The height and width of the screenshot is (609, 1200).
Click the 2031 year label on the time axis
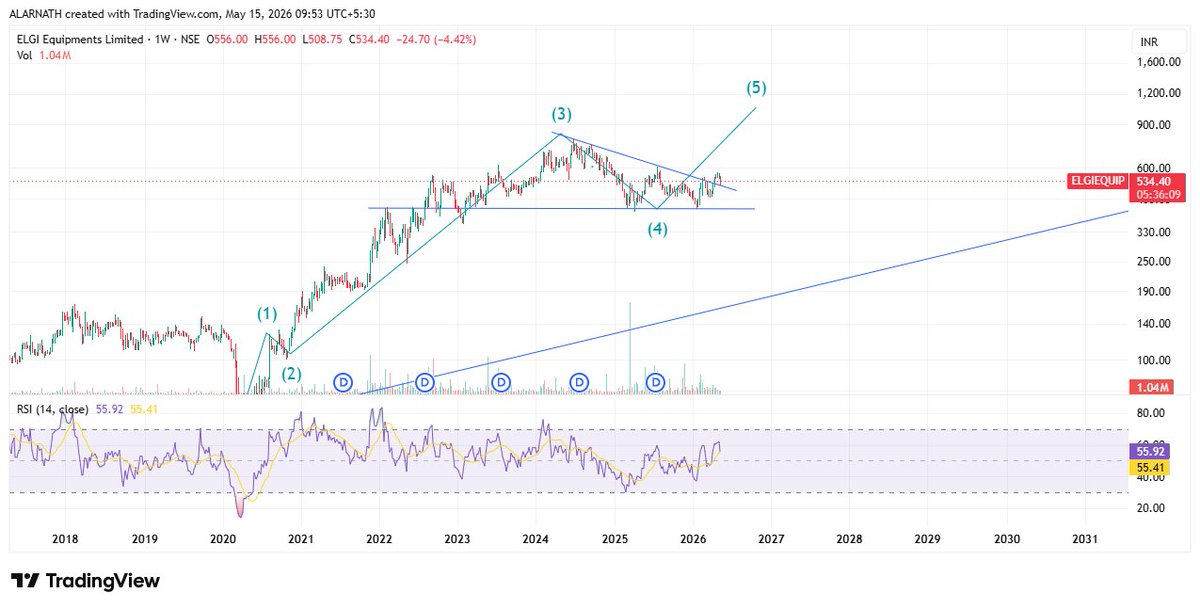tap(1084, 538)
